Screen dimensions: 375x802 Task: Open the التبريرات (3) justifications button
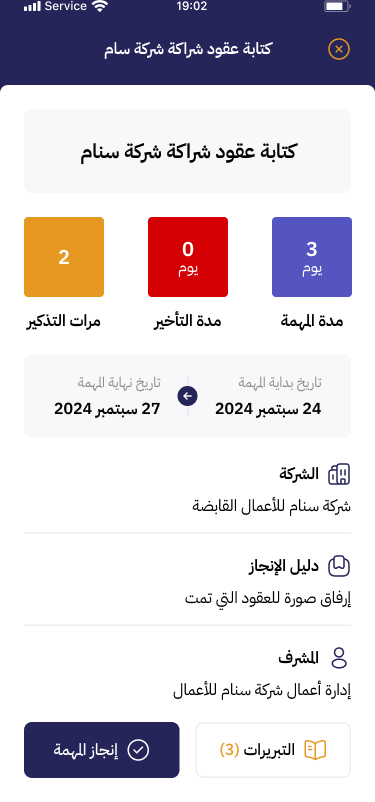click(x=273, y=750)
